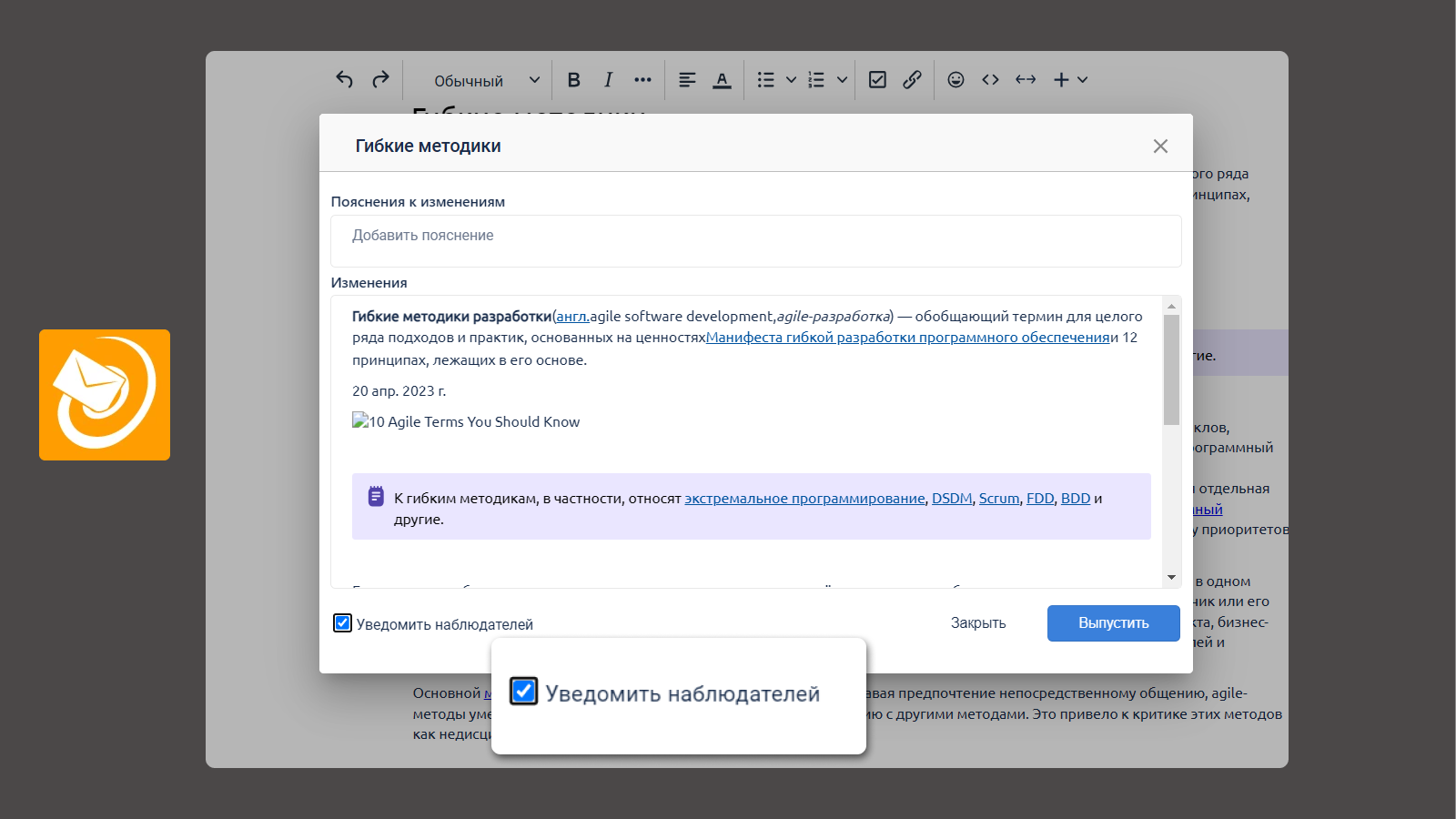Image resolution: width=1456 pixels, height=819 pixels.
Task: Close the "Гибкие методики" dialog with X
Action: pyautogui.click(x=1160, y=147)
